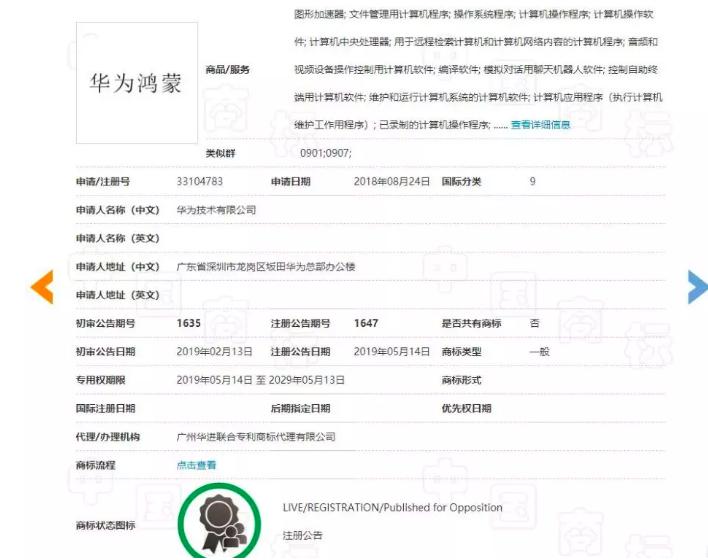Click LIVE/REGISTRATION/Published for Opposition status text

tap(392, 507)
